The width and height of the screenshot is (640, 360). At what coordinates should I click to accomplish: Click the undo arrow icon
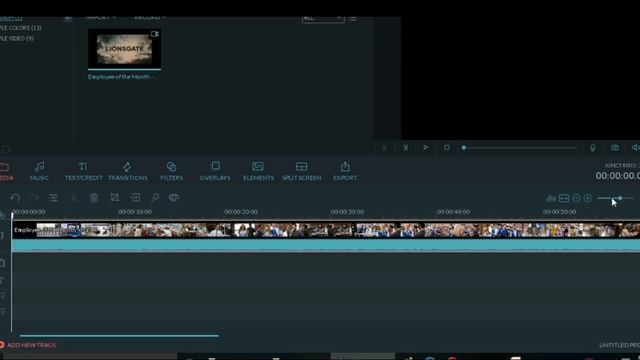point(15,198)
